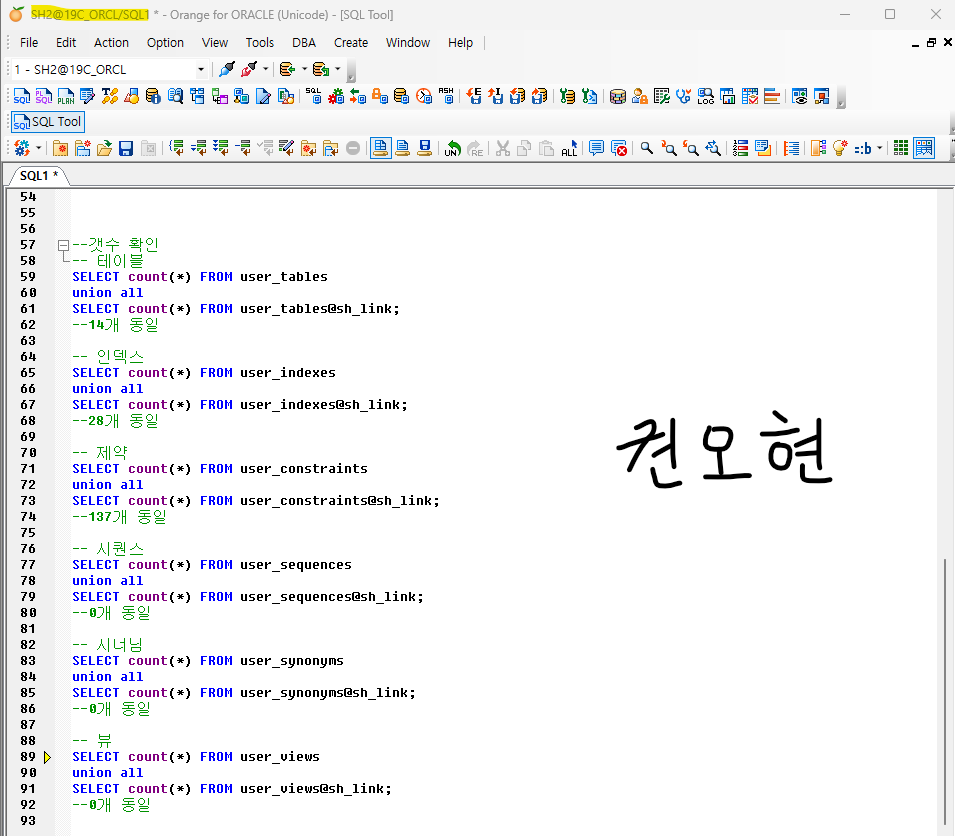The width and height of the screenshot is (955, 836).
Task: Click the health check stethoscope icon
Action: 683,96
